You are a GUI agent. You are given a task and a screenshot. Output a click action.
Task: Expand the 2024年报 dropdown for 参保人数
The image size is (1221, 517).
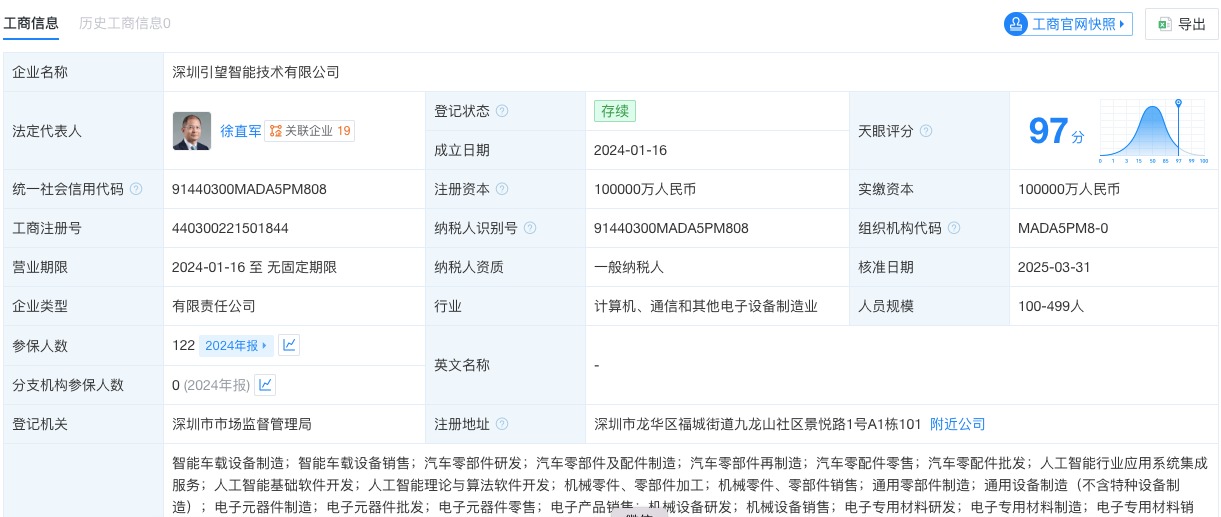(236, 346)
